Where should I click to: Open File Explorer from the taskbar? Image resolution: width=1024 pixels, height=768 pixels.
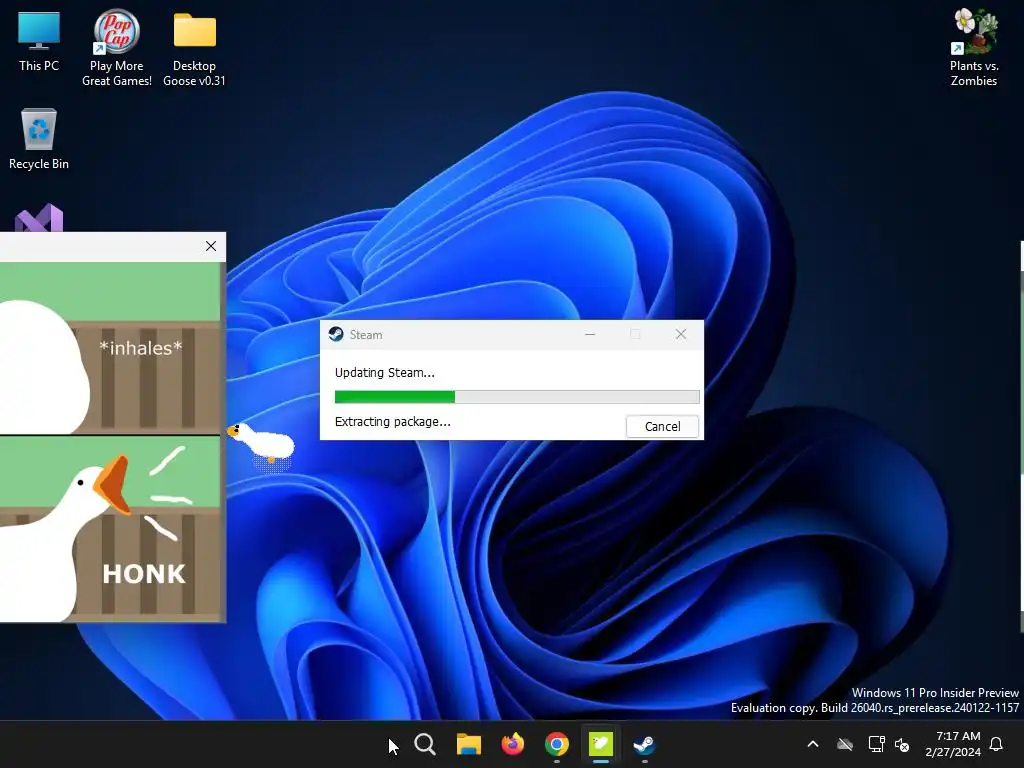(x=469, y=744)
